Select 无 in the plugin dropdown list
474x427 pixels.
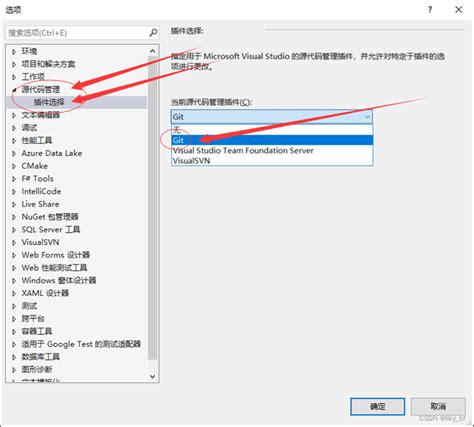[272, 130]
